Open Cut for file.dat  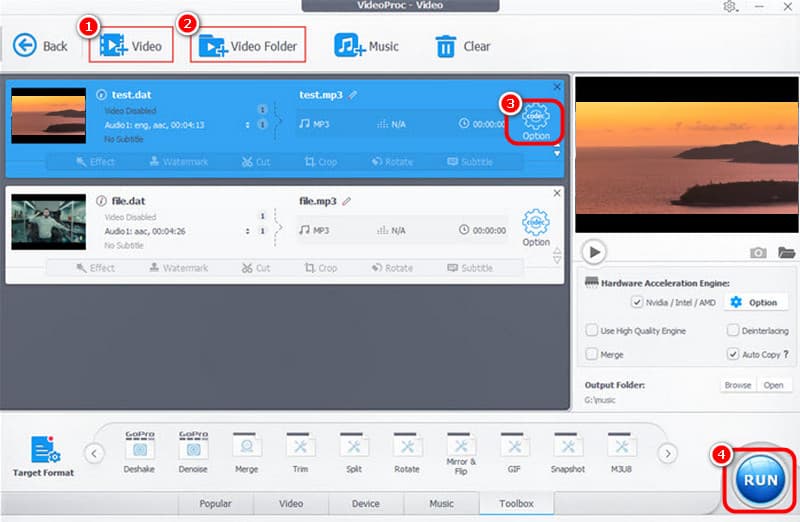256,268
